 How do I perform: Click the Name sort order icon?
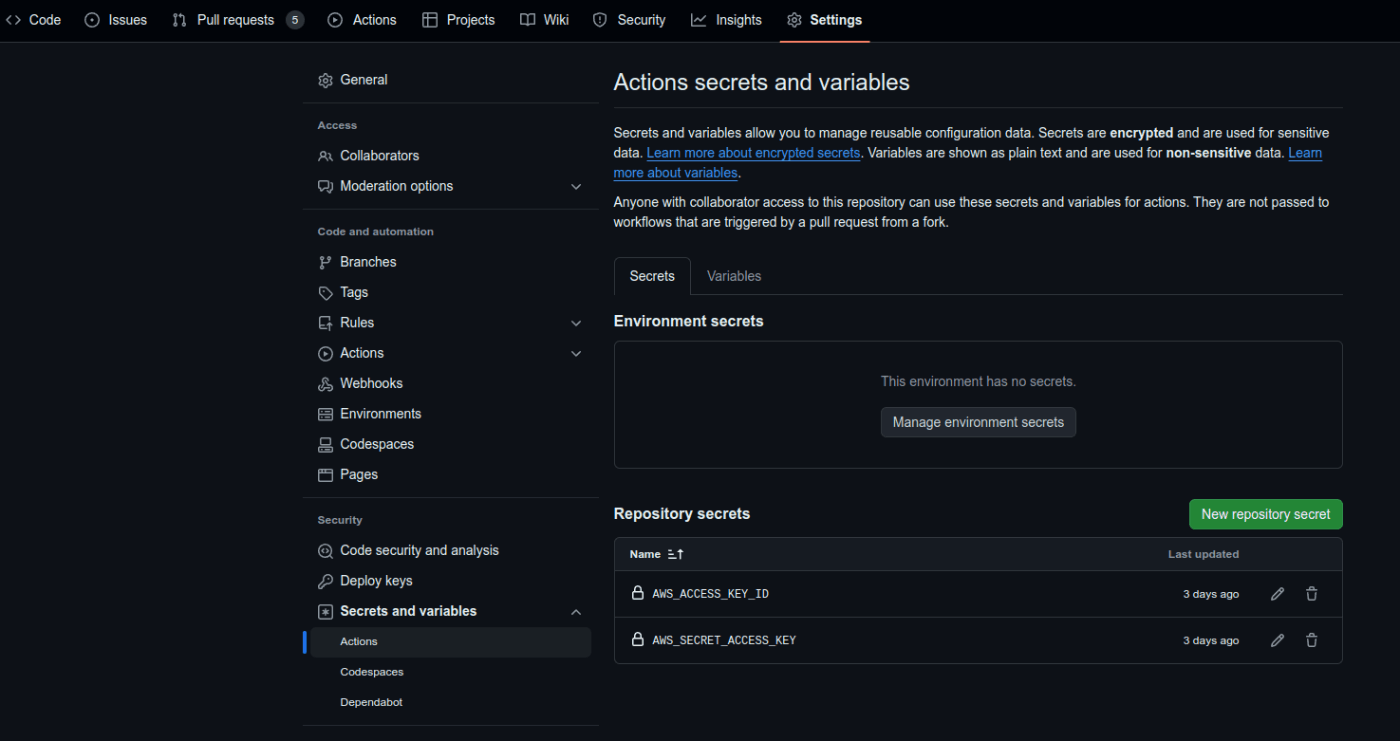point(675,554)
